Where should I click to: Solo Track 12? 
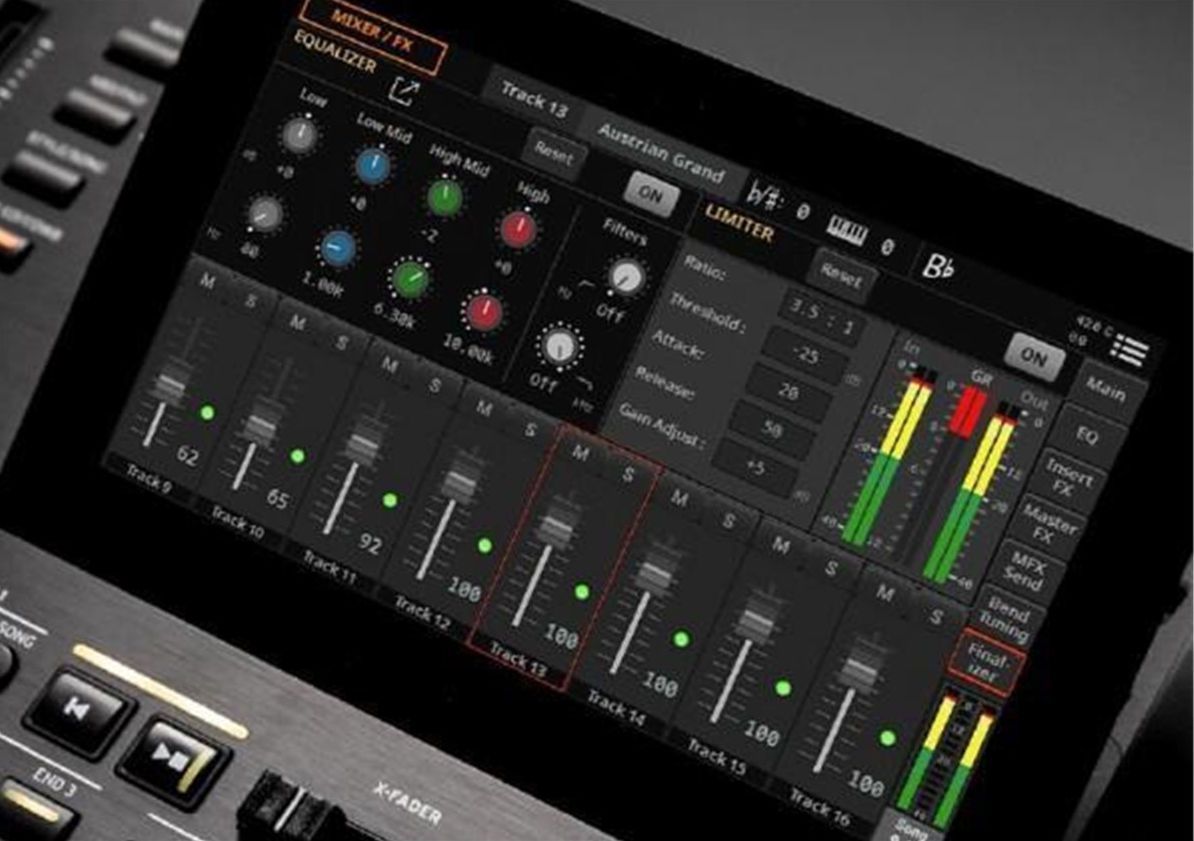tap(529, 429)
